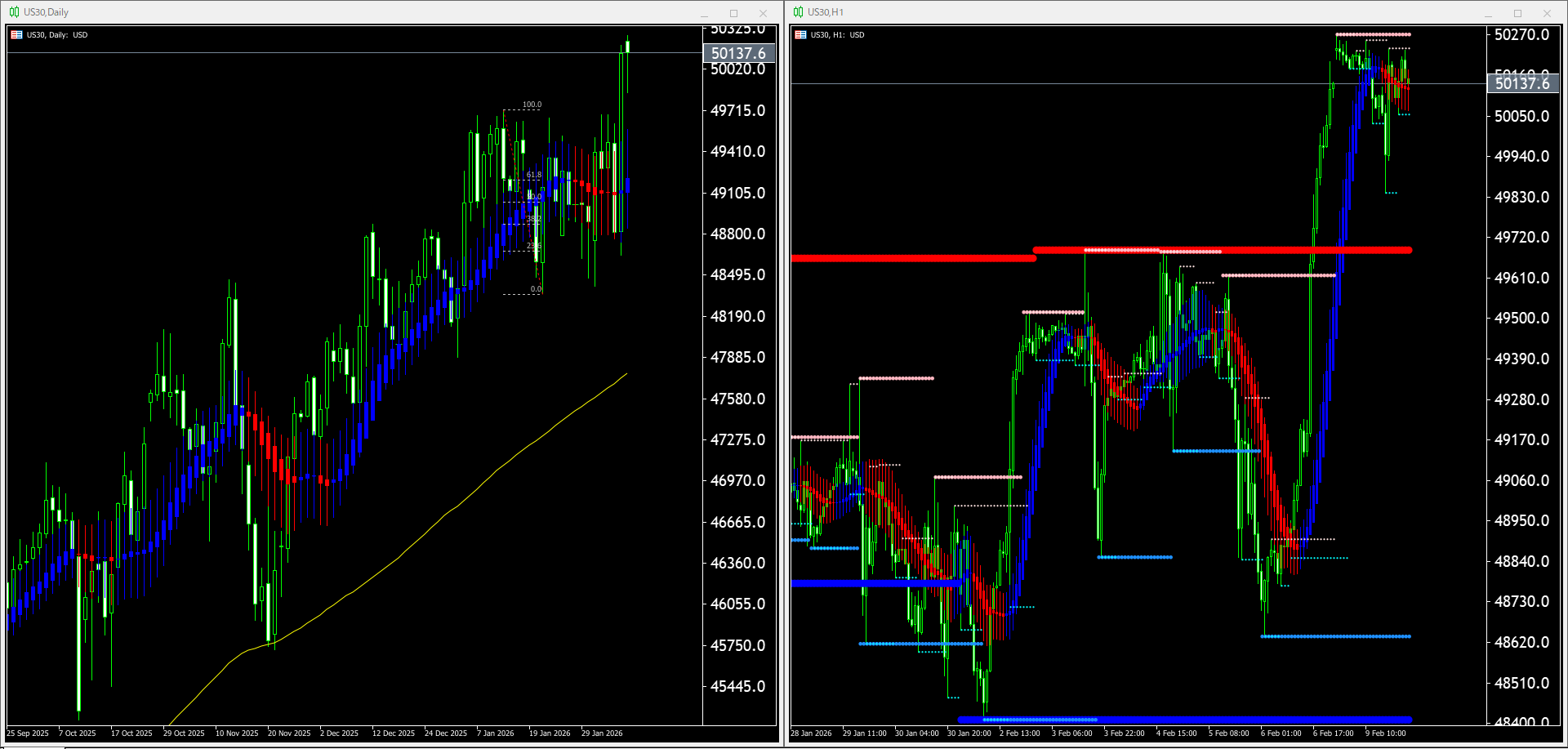Viewport: 1568px width, 749px height.
Task: Click the Fibonacci '0.0' level label
Action: click(536, 289)
